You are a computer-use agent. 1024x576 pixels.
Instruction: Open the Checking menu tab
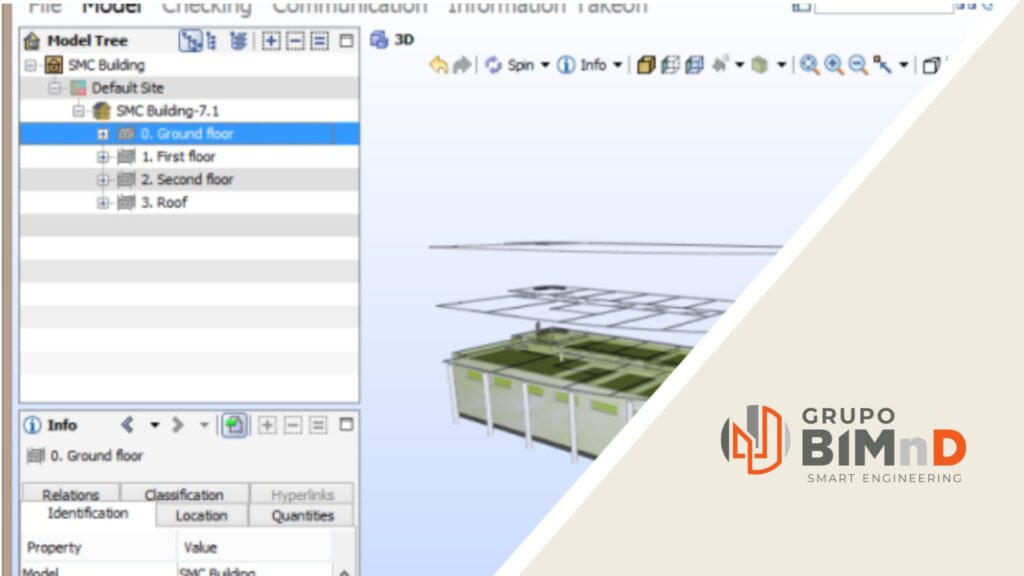pyautogui.click(x=207, y=7)
